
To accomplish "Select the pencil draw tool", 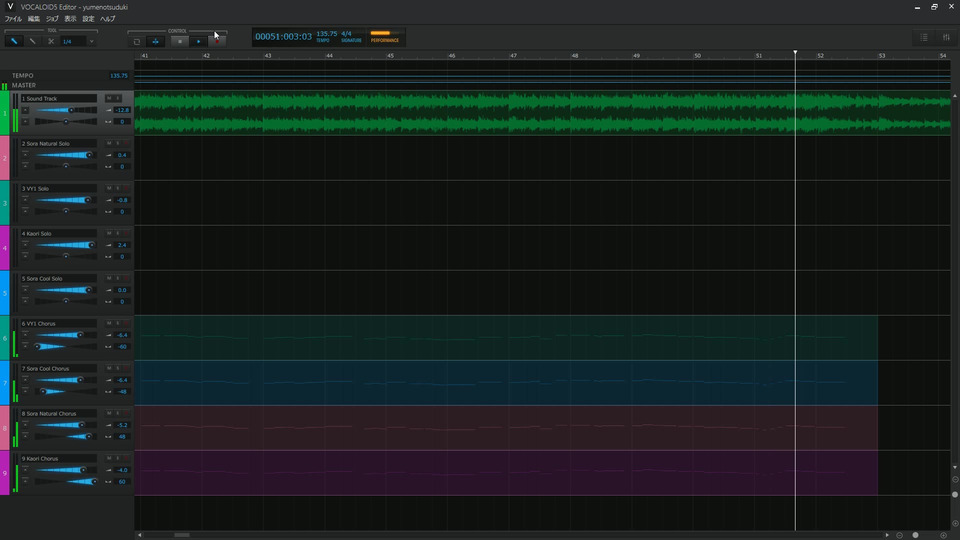I will click(15, 41).
